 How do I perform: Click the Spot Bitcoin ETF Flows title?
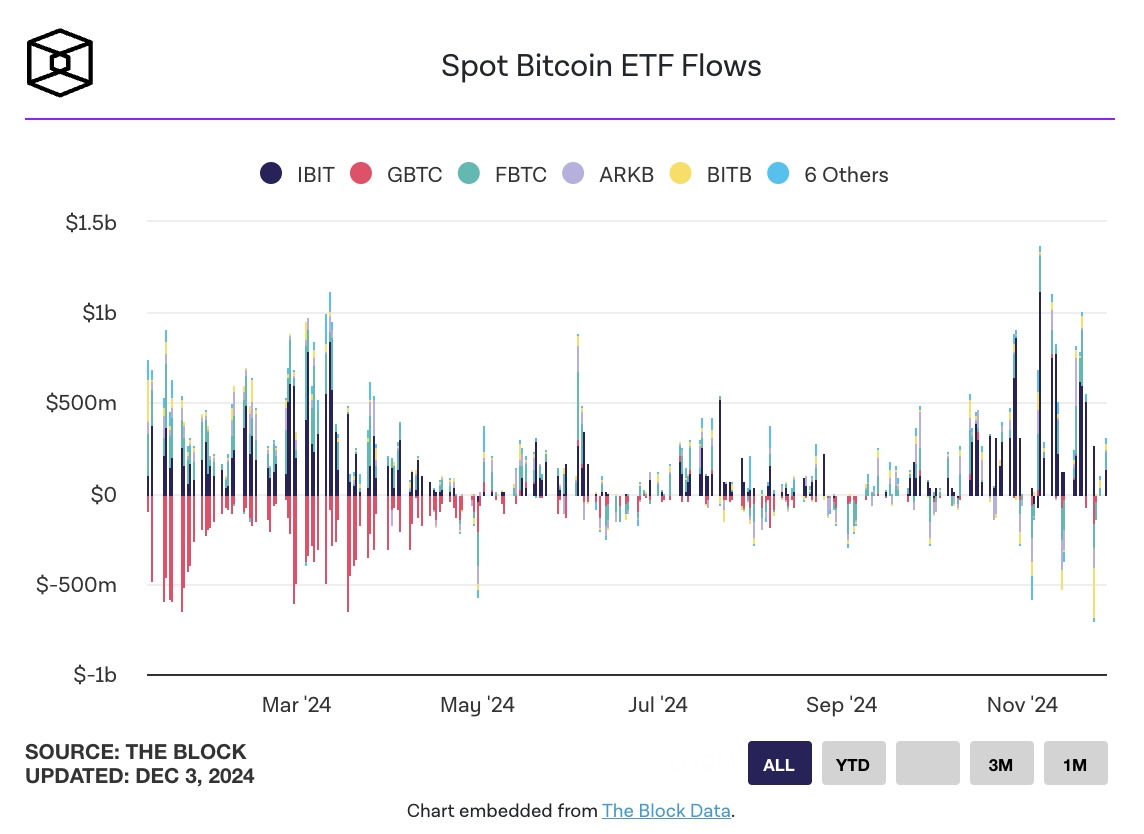coord(600,66)
